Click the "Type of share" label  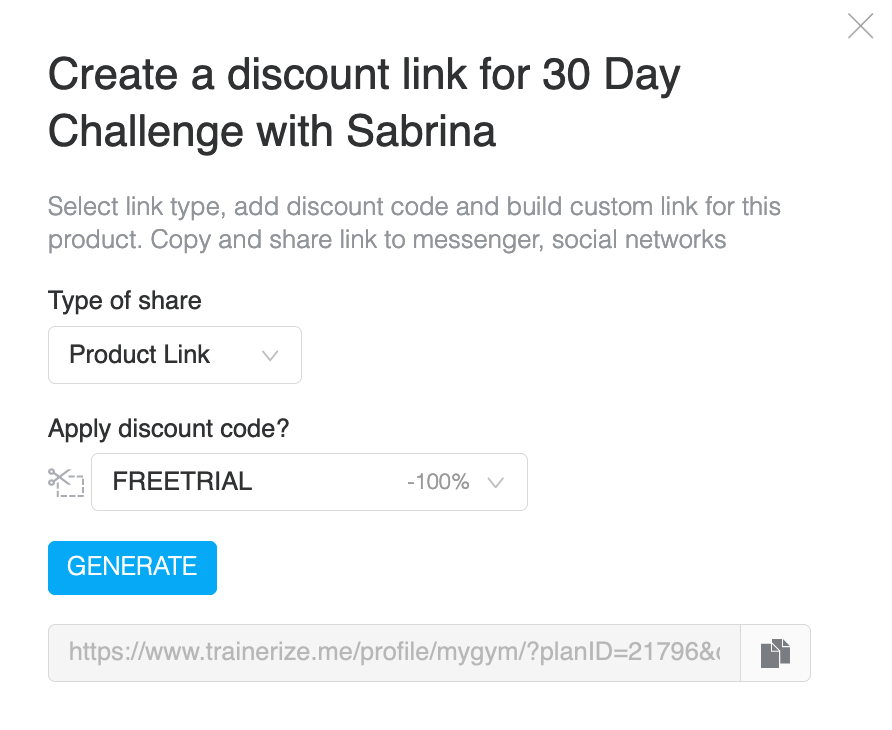tap(125, 301)
